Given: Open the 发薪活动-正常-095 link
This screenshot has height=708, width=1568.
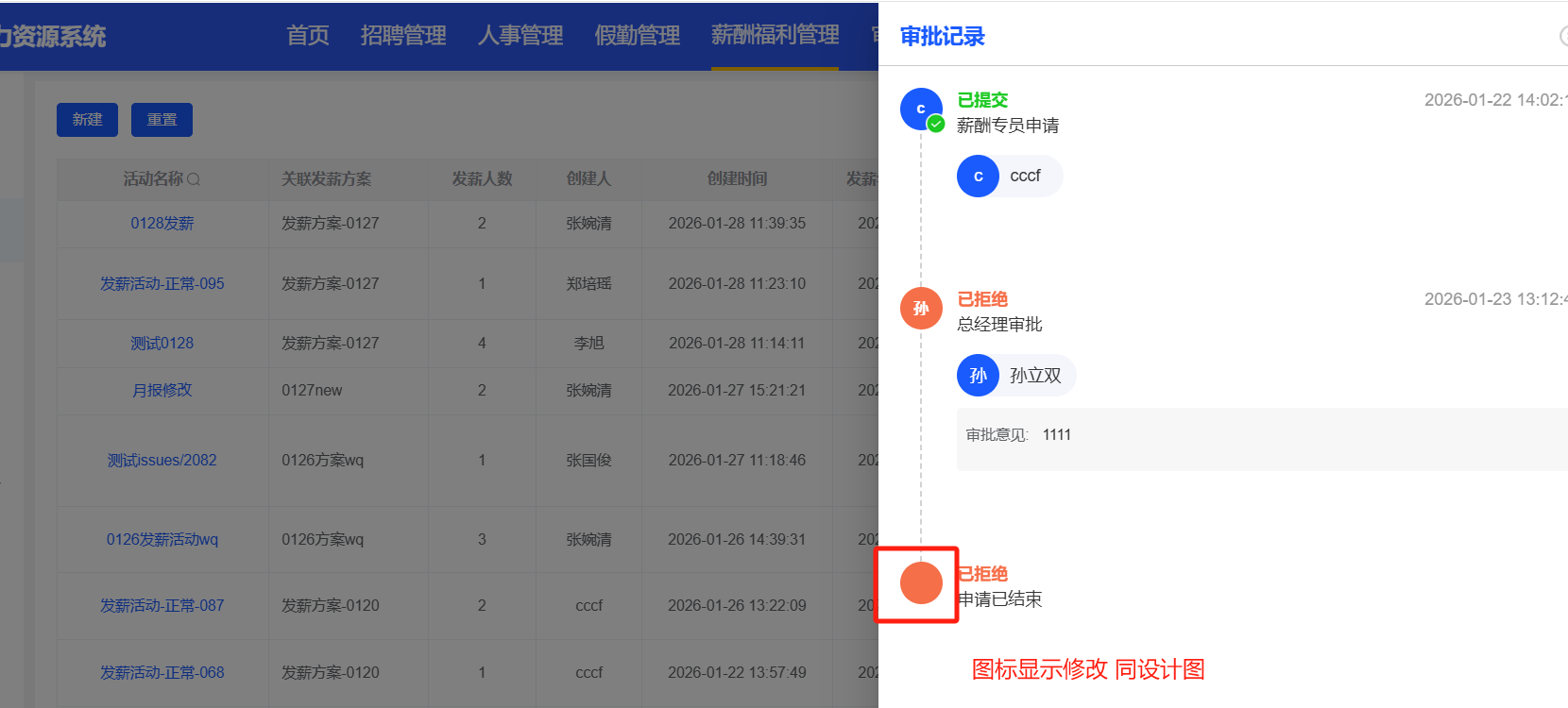Looking at the screenshot, I should [162, 284].
